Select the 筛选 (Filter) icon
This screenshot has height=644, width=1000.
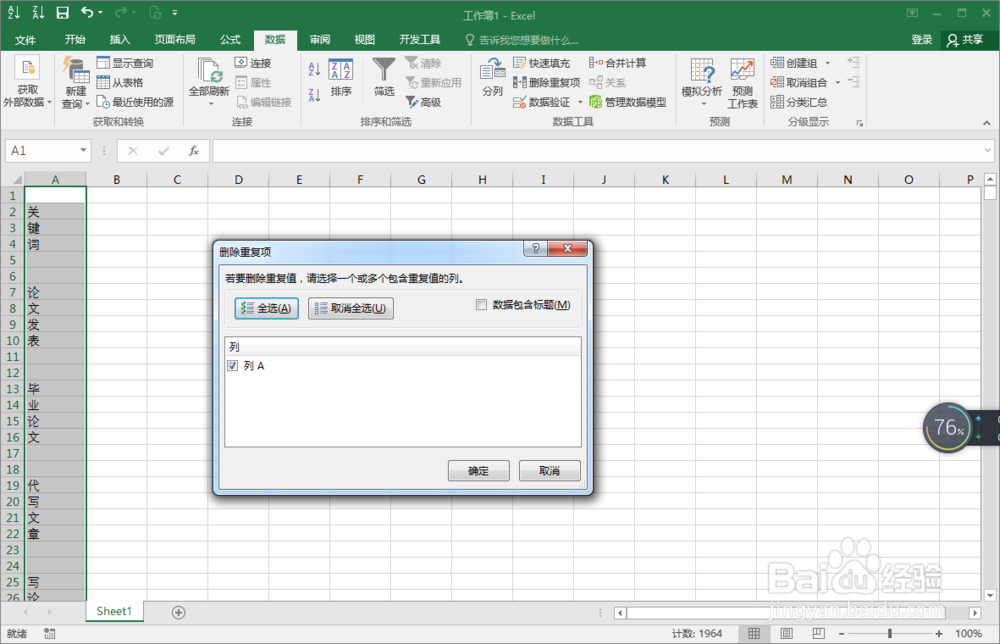point(383,78)
